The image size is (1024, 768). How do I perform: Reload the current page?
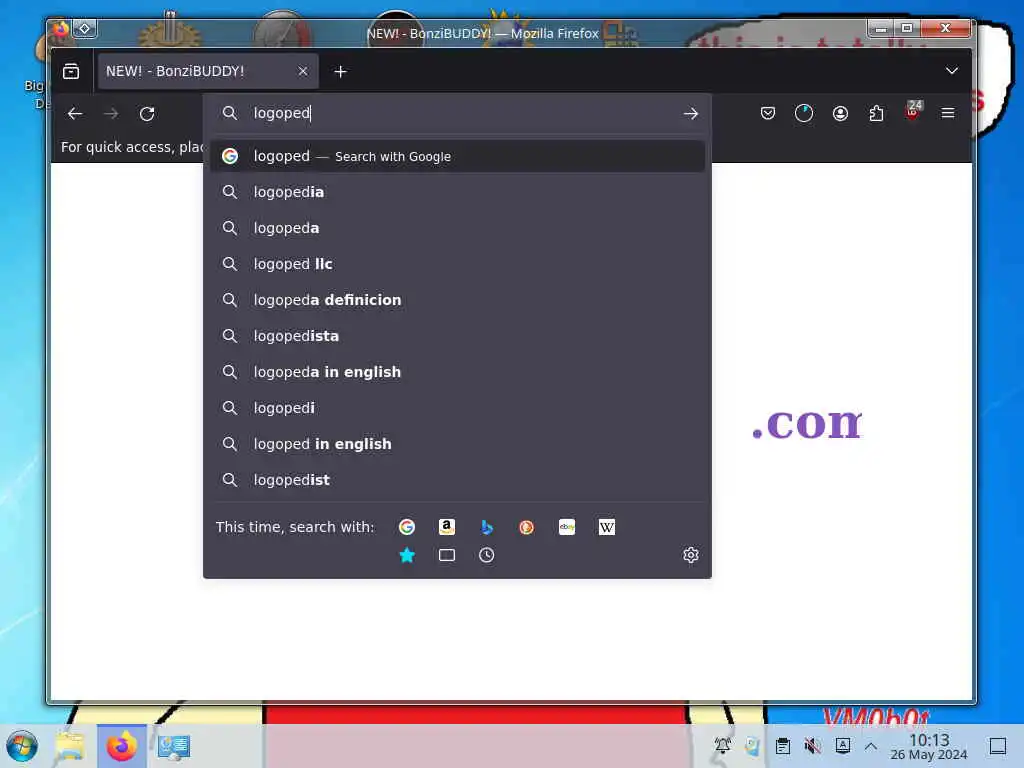tap(147, 114)
